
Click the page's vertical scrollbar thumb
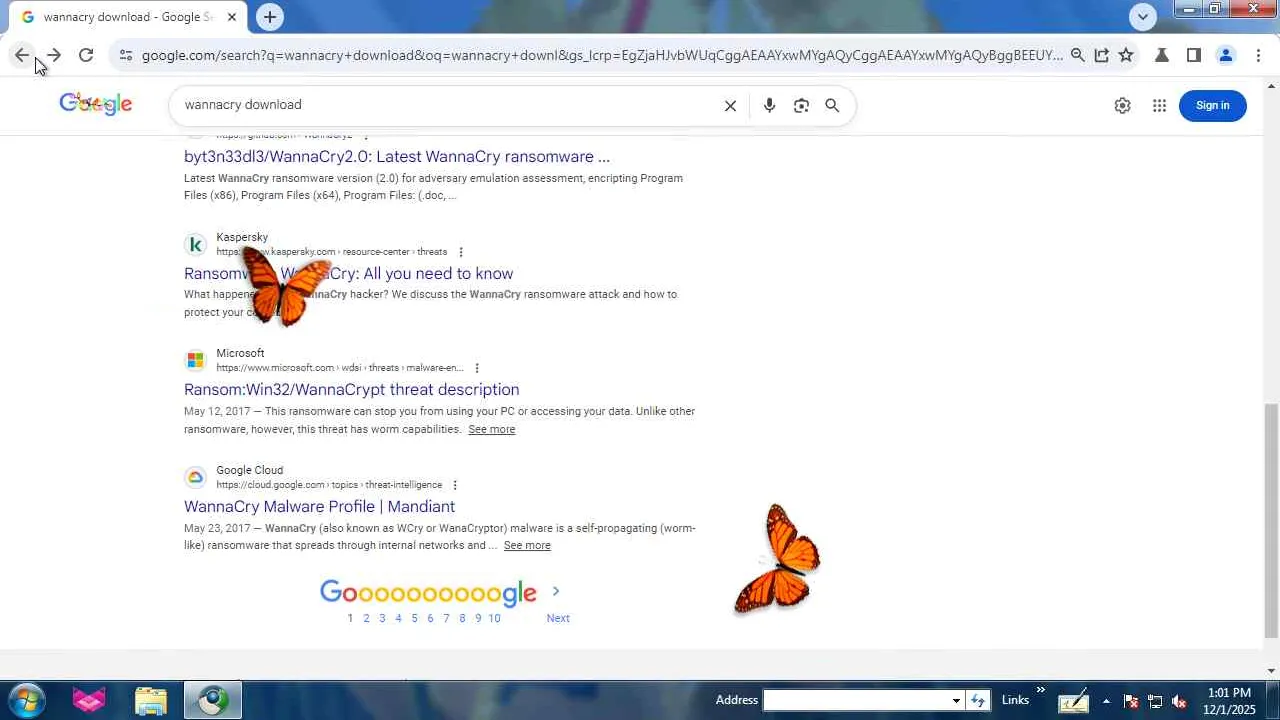click(x=1271, y=520)
